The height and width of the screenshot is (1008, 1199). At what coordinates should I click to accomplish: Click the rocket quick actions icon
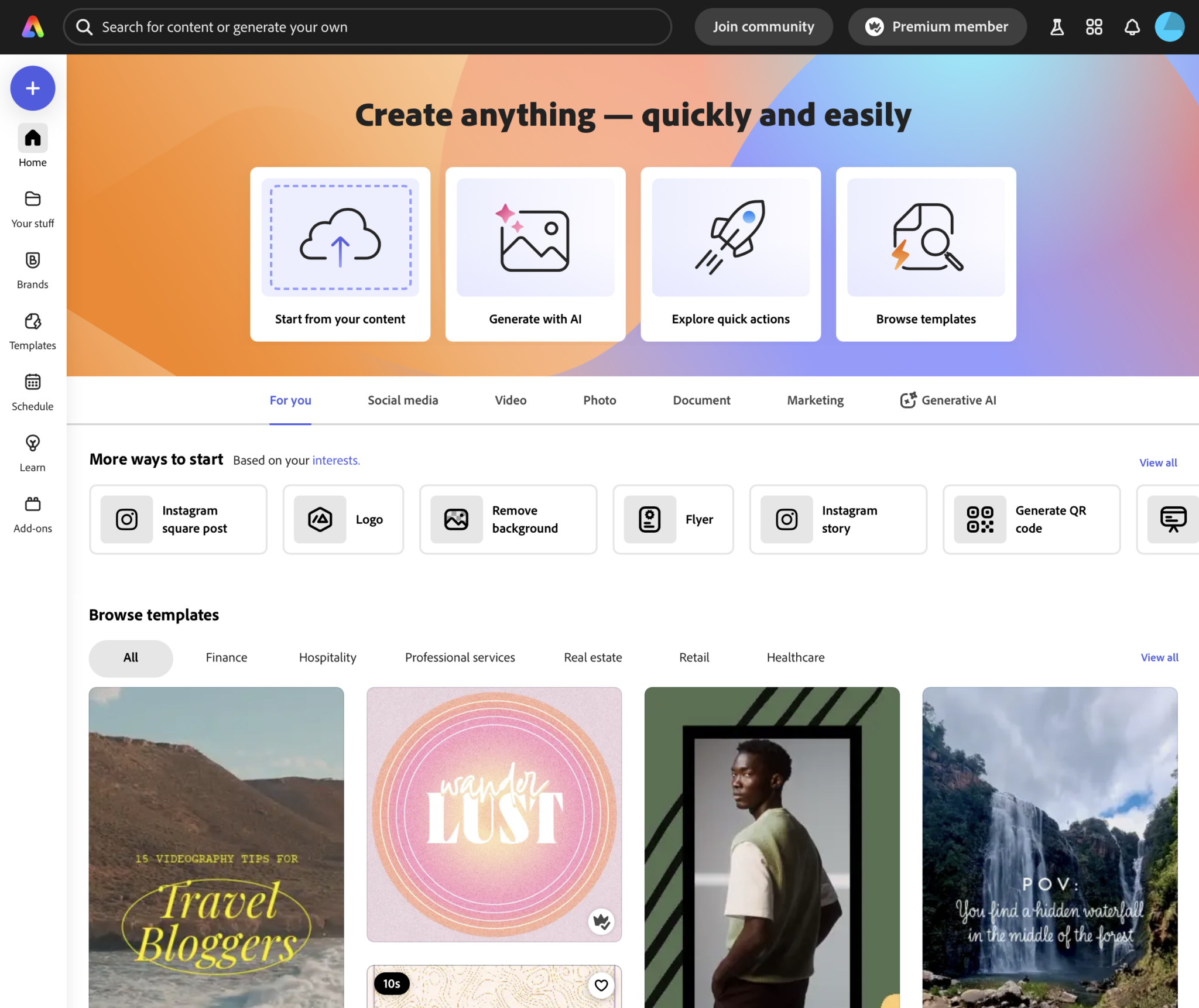point(731,237)
